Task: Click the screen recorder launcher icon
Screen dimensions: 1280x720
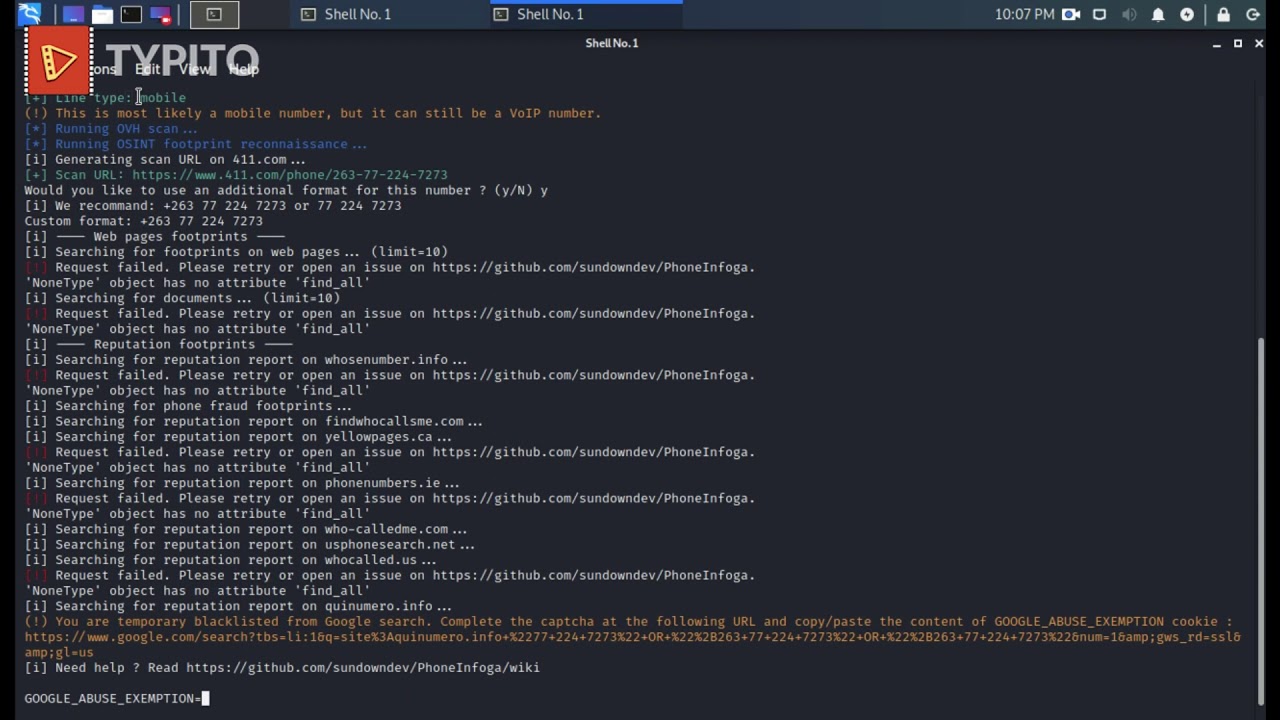Action: [x=160, y=14]
